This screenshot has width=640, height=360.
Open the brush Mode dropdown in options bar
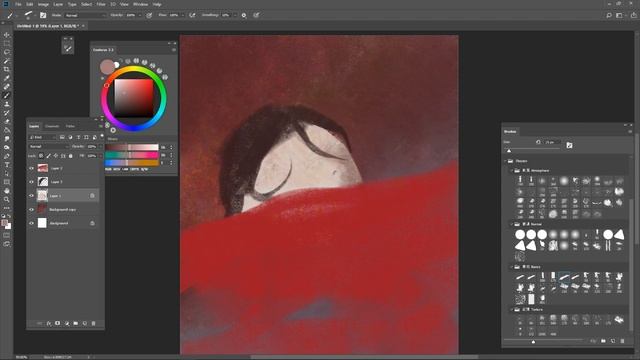85,15
